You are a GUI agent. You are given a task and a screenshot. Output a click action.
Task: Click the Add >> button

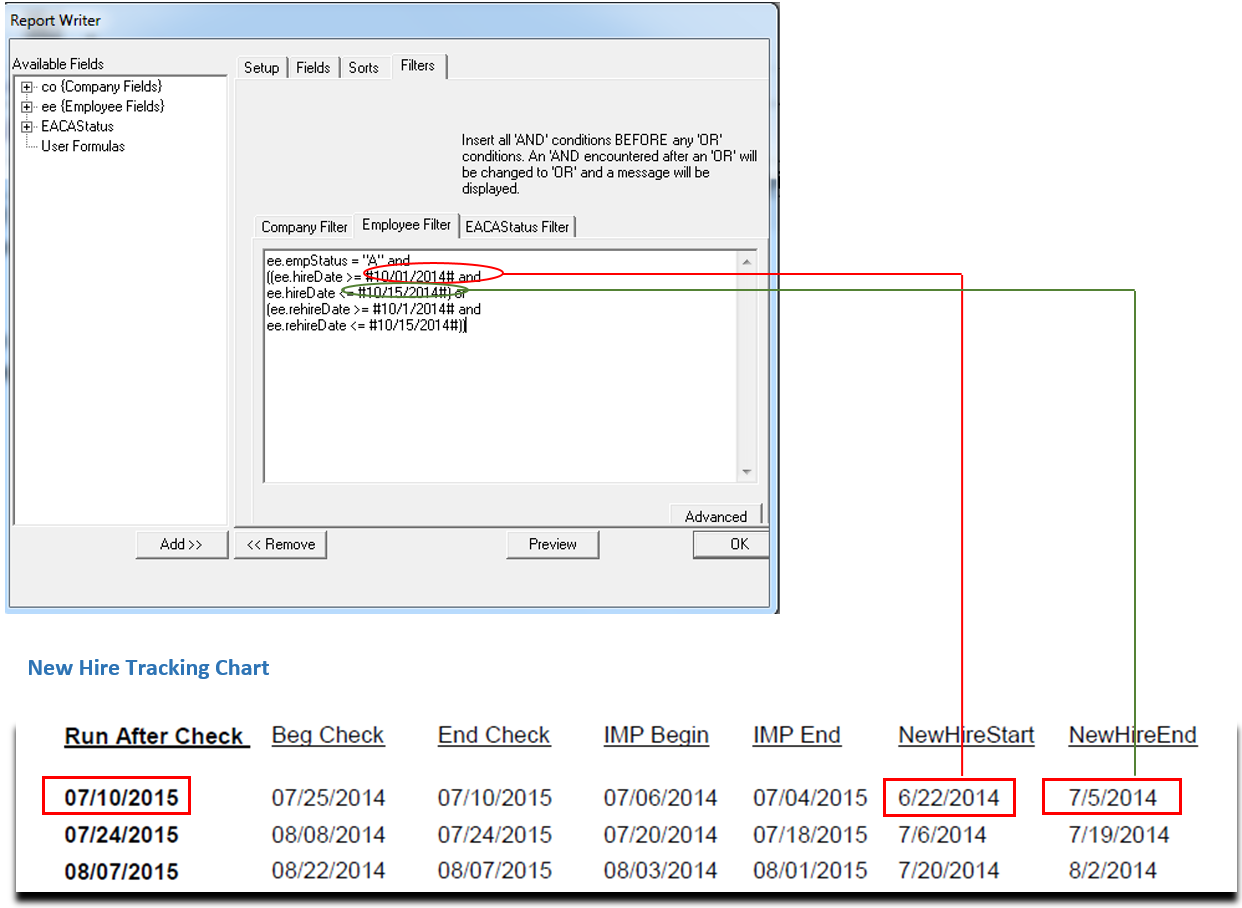181,544
